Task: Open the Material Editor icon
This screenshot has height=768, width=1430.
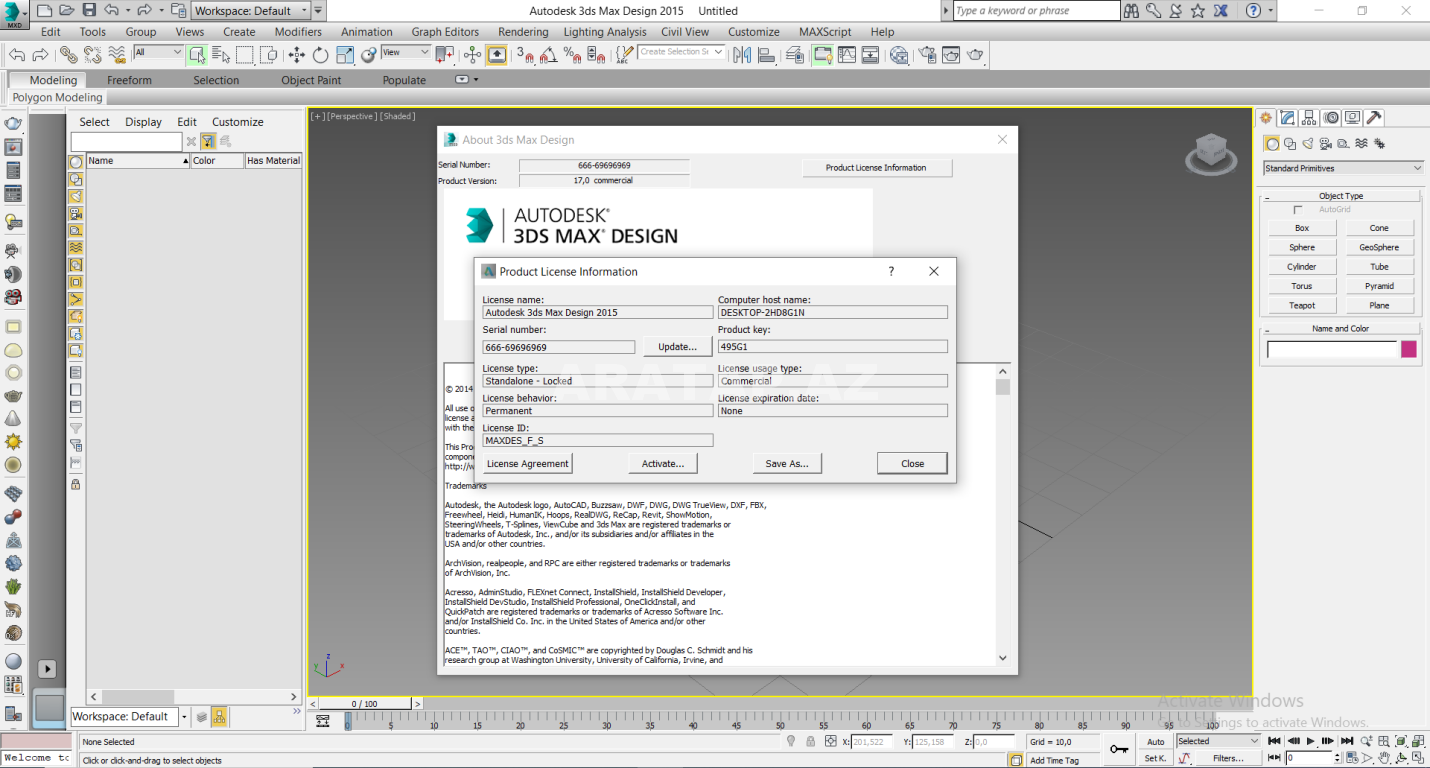Action: click(x=899, y=54)
